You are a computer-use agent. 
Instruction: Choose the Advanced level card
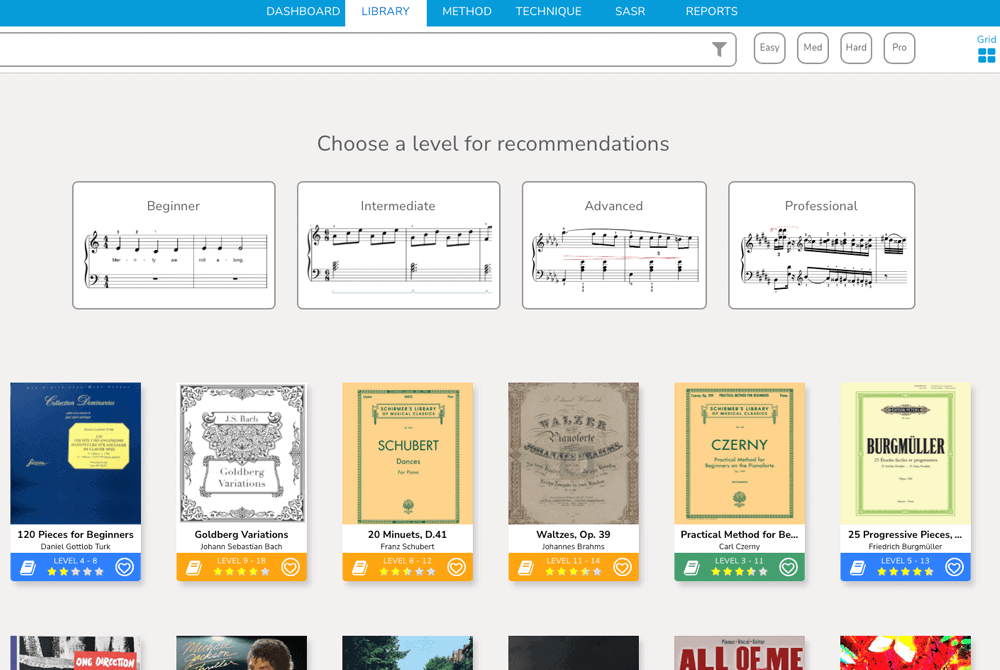614,244
